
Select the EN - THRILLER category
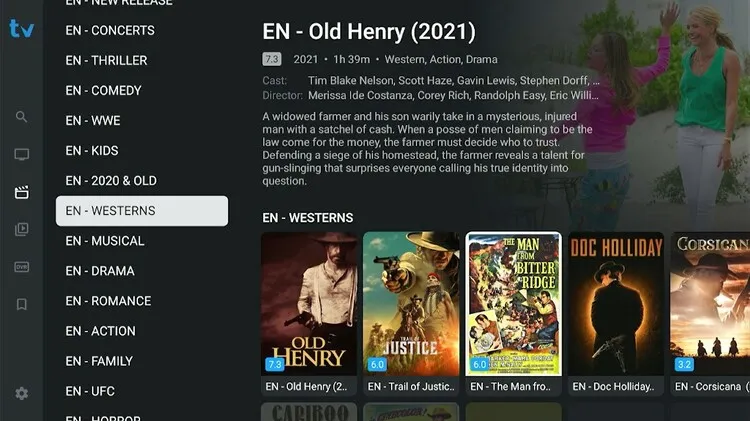pyautogui.click(x=106, y=60)
